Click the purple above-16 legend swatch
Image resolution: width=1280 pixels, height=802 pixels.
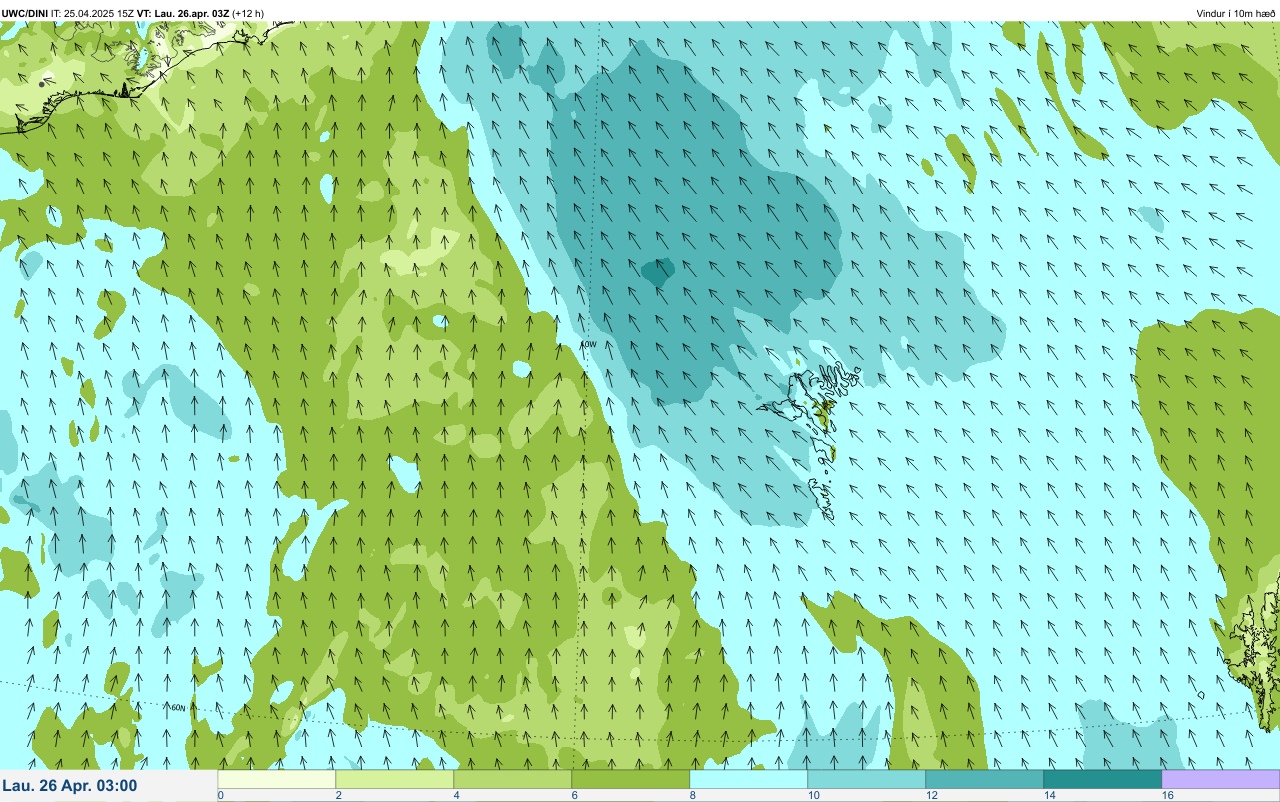click(1221, 779)
